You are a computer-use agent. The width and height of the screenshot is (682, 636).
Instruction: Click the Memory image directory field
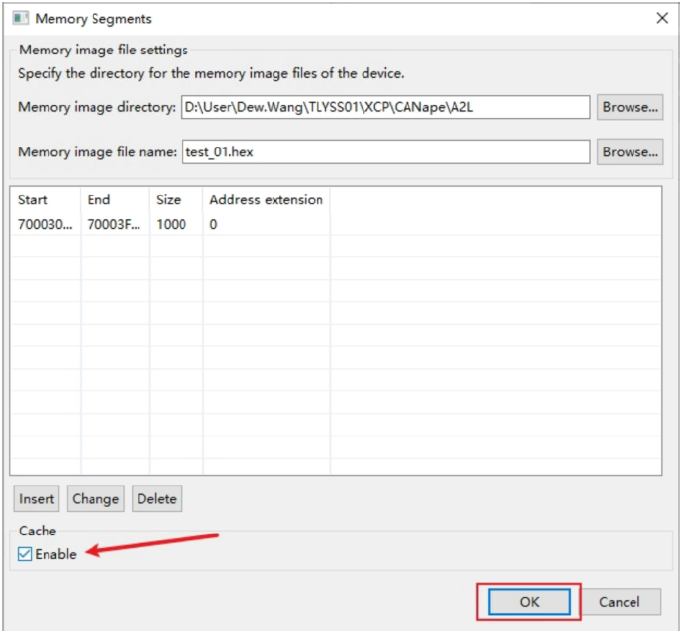pyautogui.click(x=385, y=107)
